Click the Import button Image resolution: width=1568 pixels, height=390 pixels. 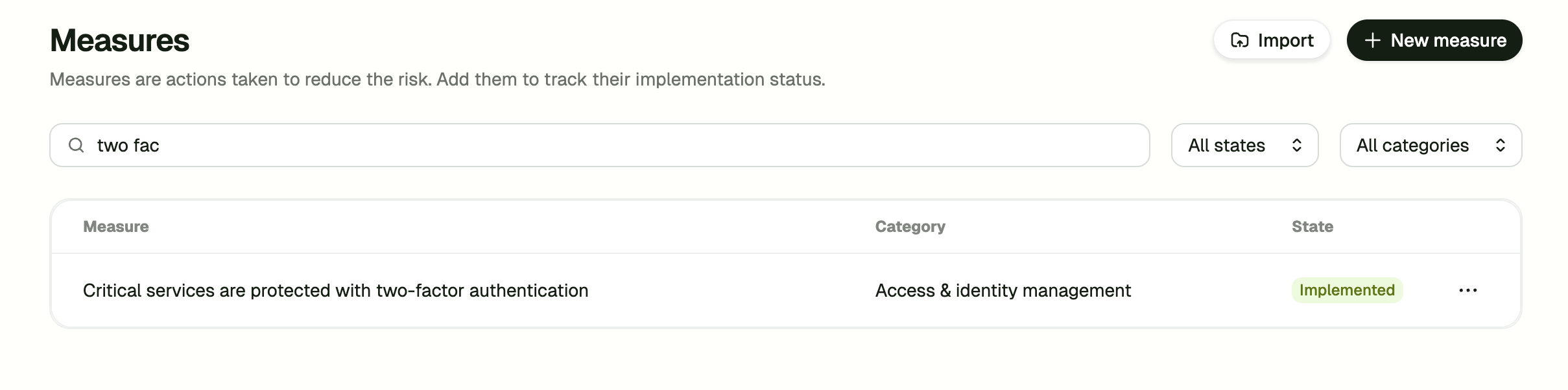tap(1271, 40)
